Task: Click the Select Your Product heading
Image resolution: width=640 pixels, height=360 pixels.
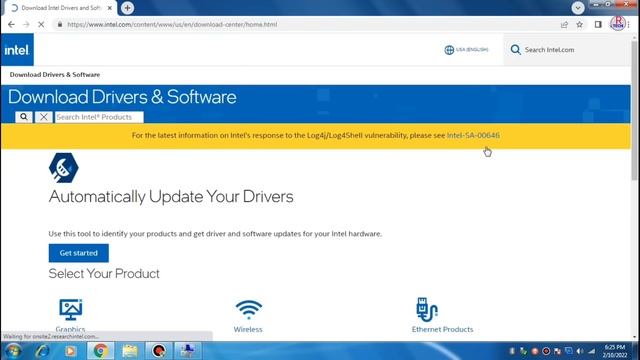Action: [x=104, y=274]
